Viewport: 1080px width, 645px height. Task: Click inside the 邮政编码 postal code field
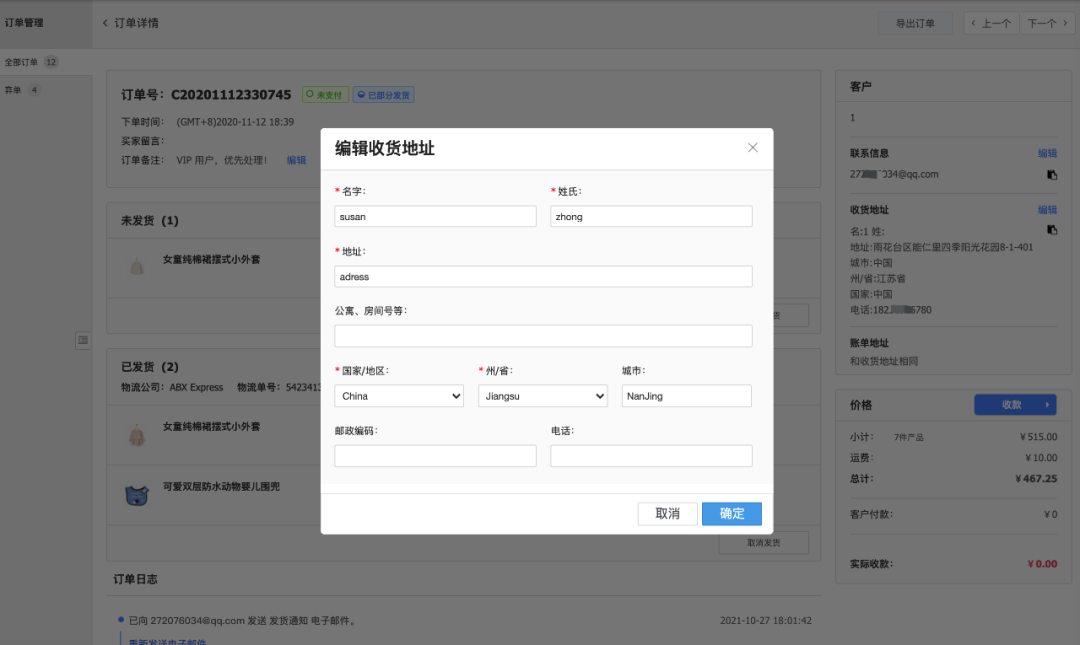(x=435, y=455)
